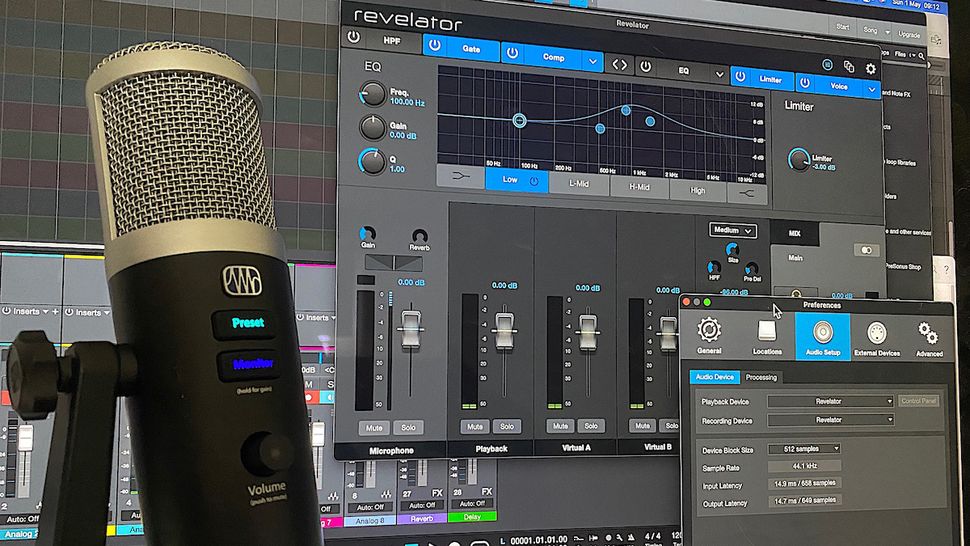Select the low shelf filter icon in EQ
The height and width of the screenshot is (546, 970).
(460, 177)
